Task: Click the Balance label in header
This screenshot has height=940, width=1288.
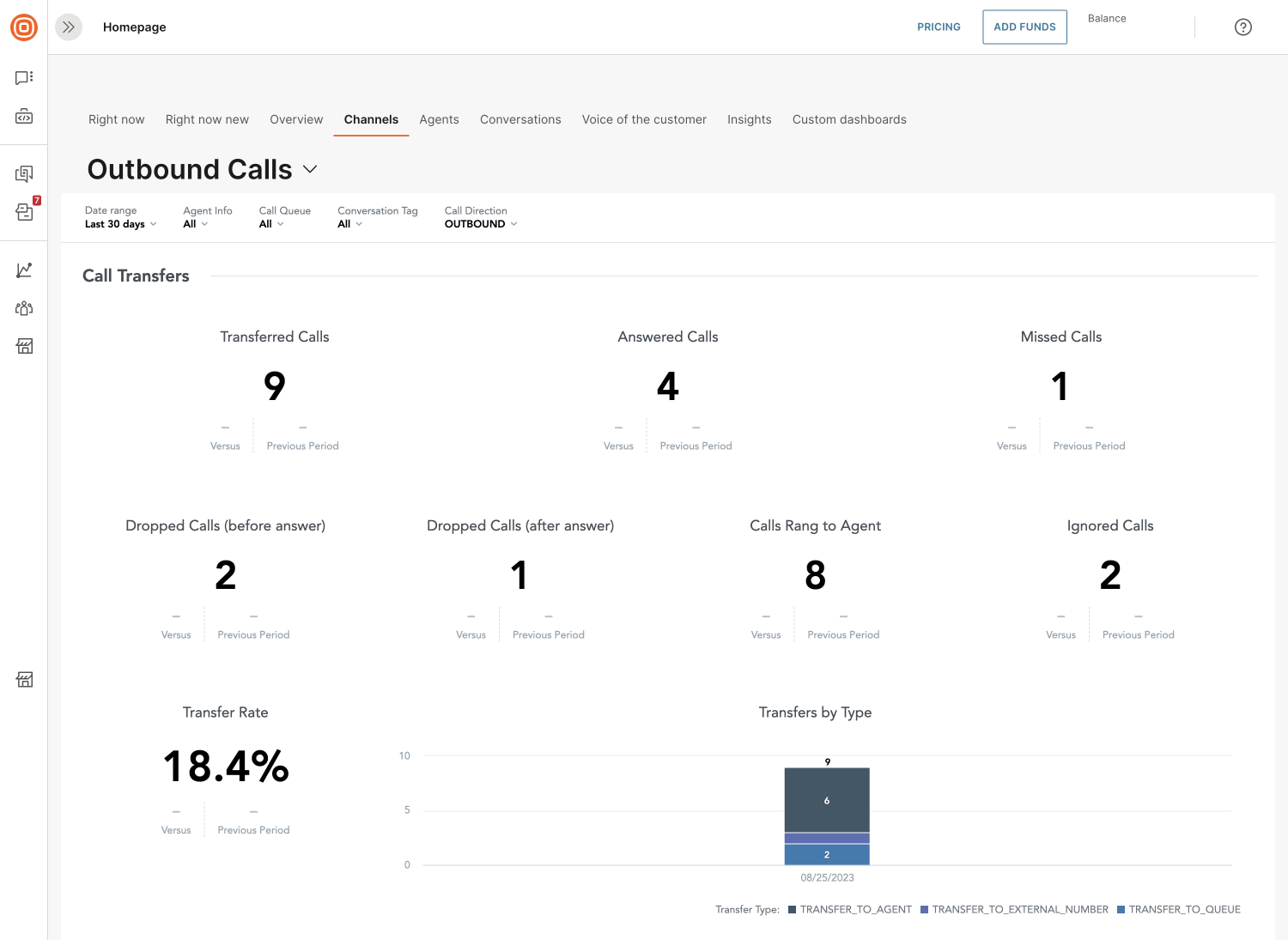Action: pyautogui.click(x=1107, y=18)
